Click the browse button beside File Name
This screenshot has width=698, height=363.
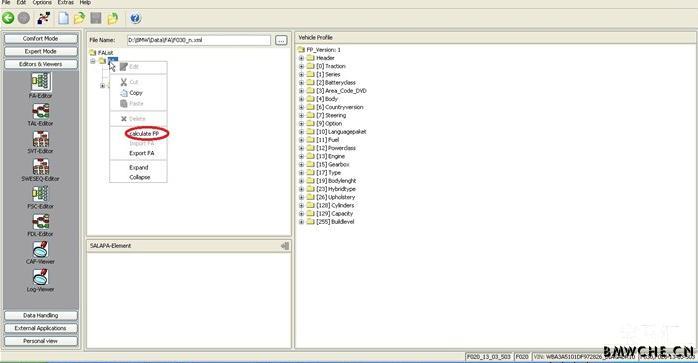(x=281, y=40)
